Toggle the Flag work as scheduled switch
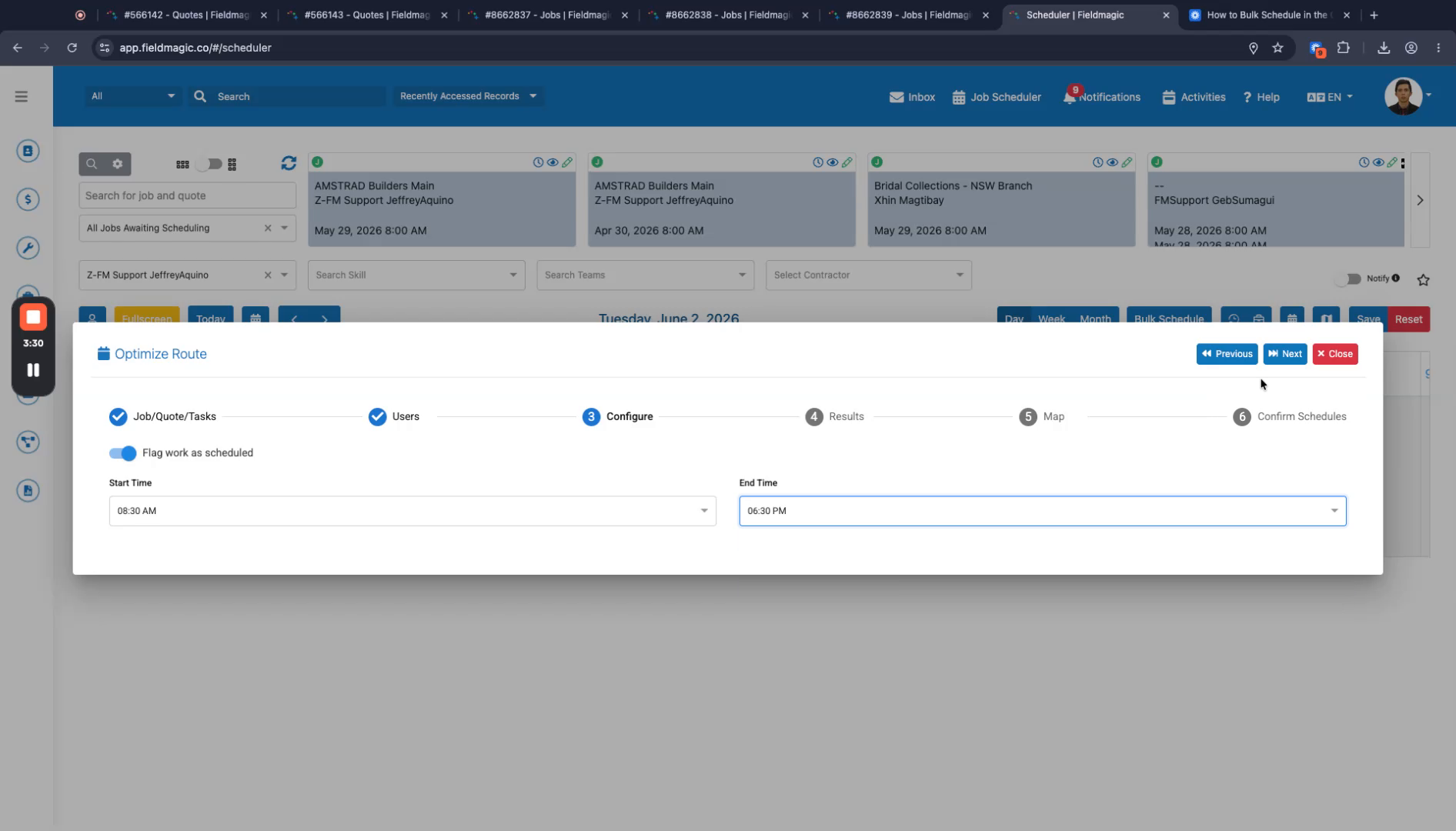Screen dimensions: 1456x831 (122, 453)
